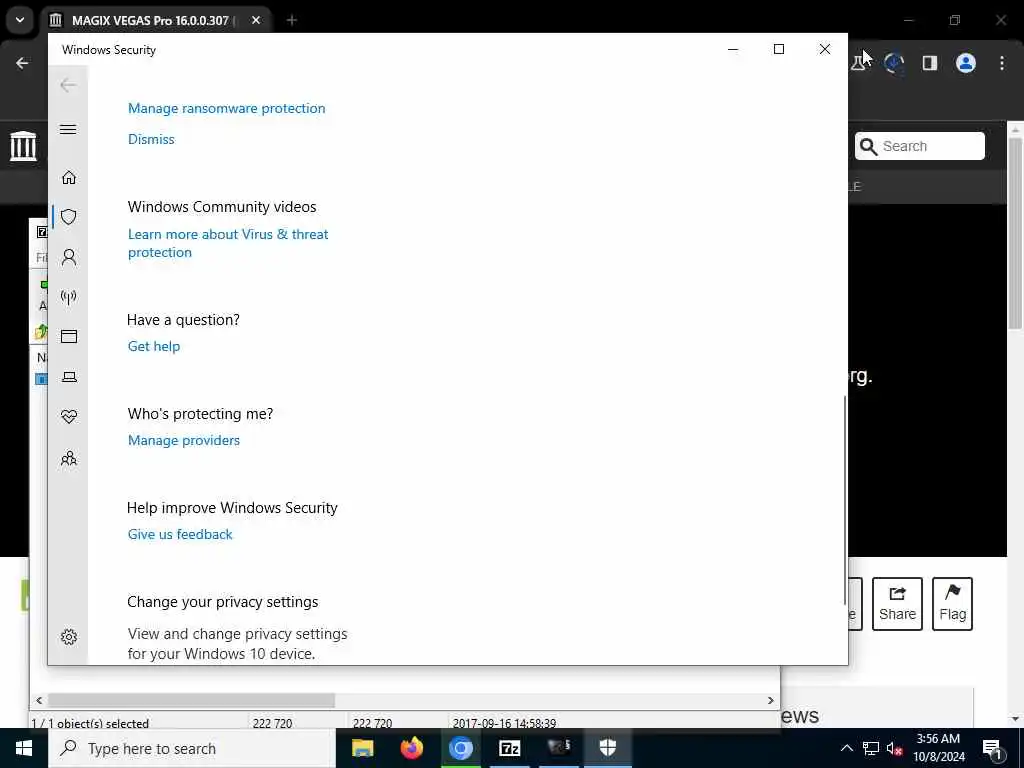Viewport: 1024px width, 768px height.
Task: Open the browser profile avatar
Action: (966, 63)
